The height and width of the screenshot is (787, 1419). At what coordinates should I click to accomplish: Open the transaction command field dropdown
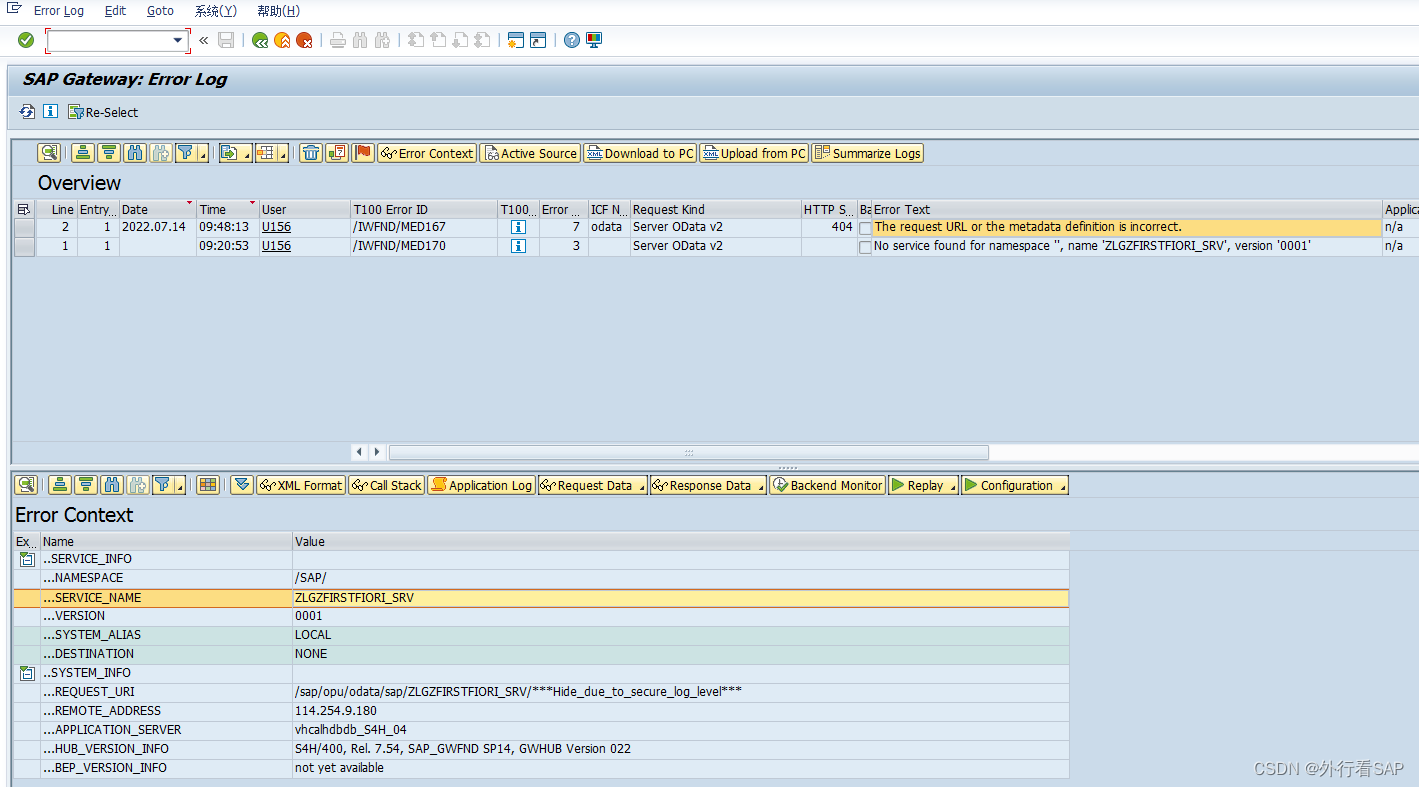(x=179, y=40)
